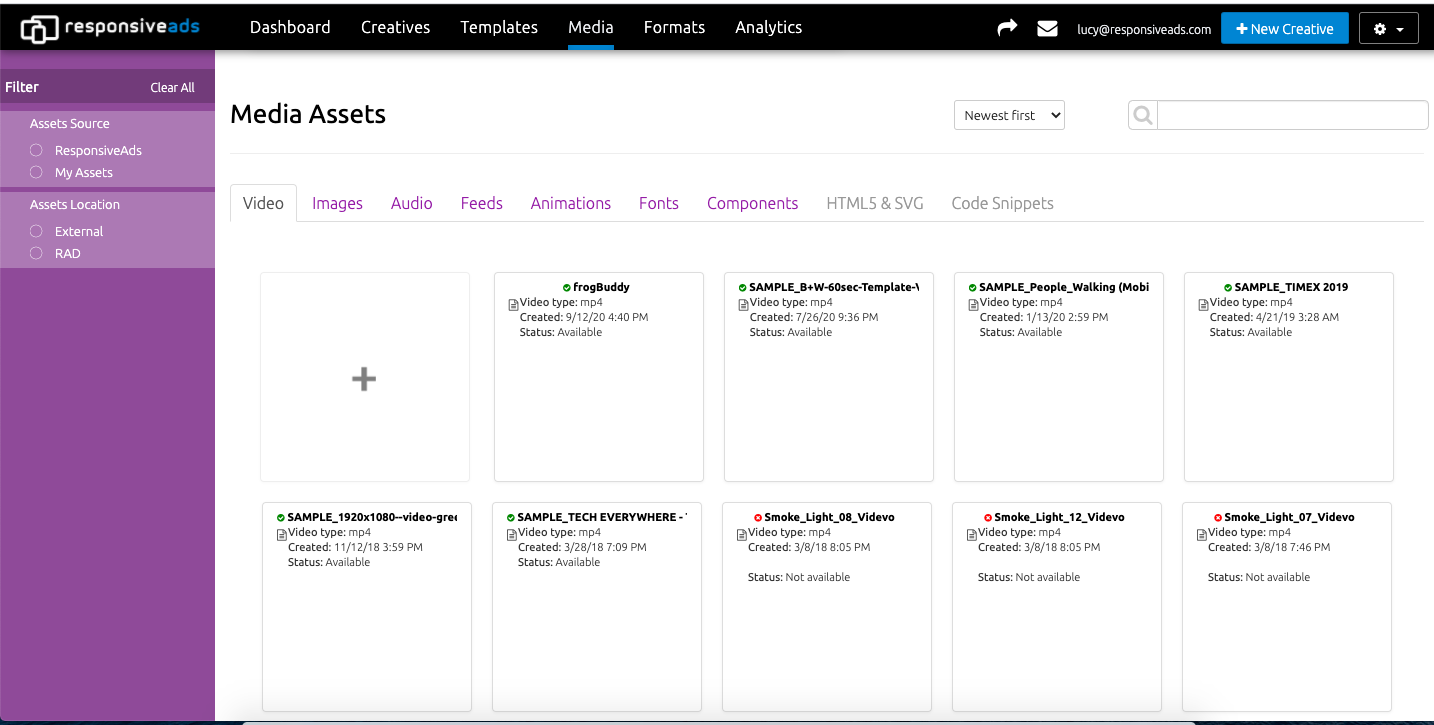
Task: Click the plus icon to add video
Action: (364, 379)
